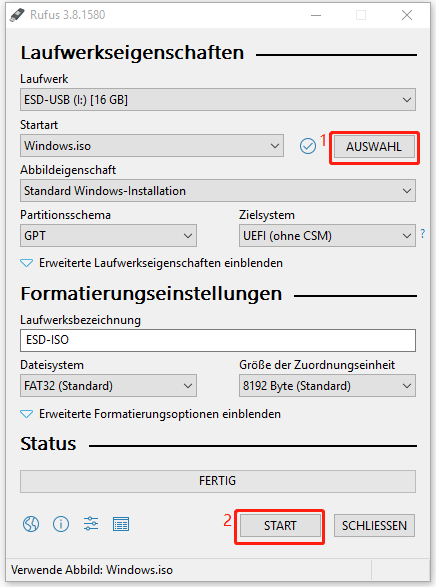The height and width of the screenshot is (587, 436).
Task: Open the Abbildeigenschaft dropdown
Action: (218, 191)
